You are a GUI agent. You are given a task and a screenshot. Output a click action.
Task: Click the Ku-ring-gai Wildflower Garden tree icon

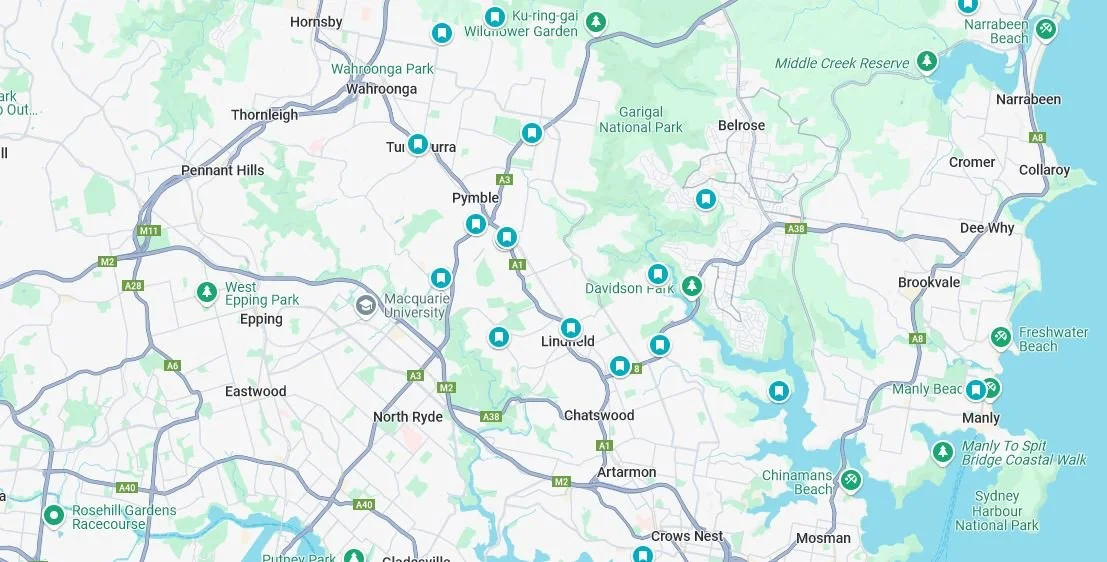pyautogui.click(x=596, y=23)
